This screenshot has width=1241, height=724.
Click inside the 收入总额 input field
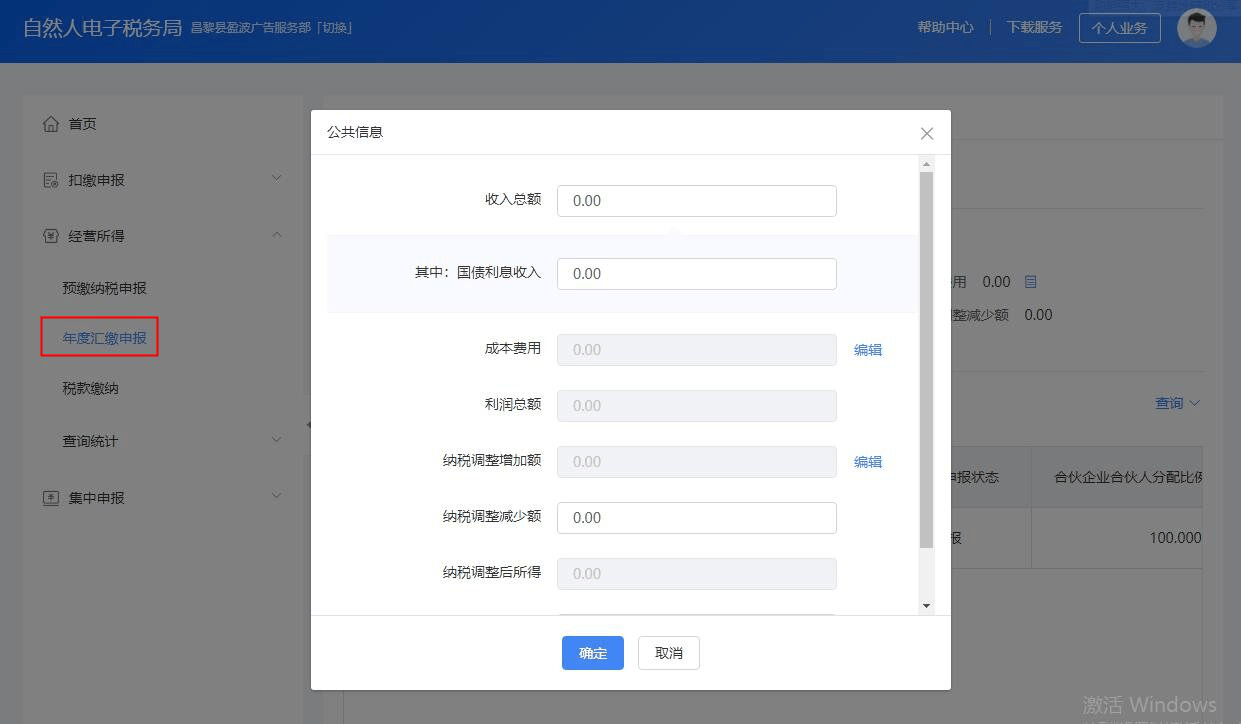point(696,200)
